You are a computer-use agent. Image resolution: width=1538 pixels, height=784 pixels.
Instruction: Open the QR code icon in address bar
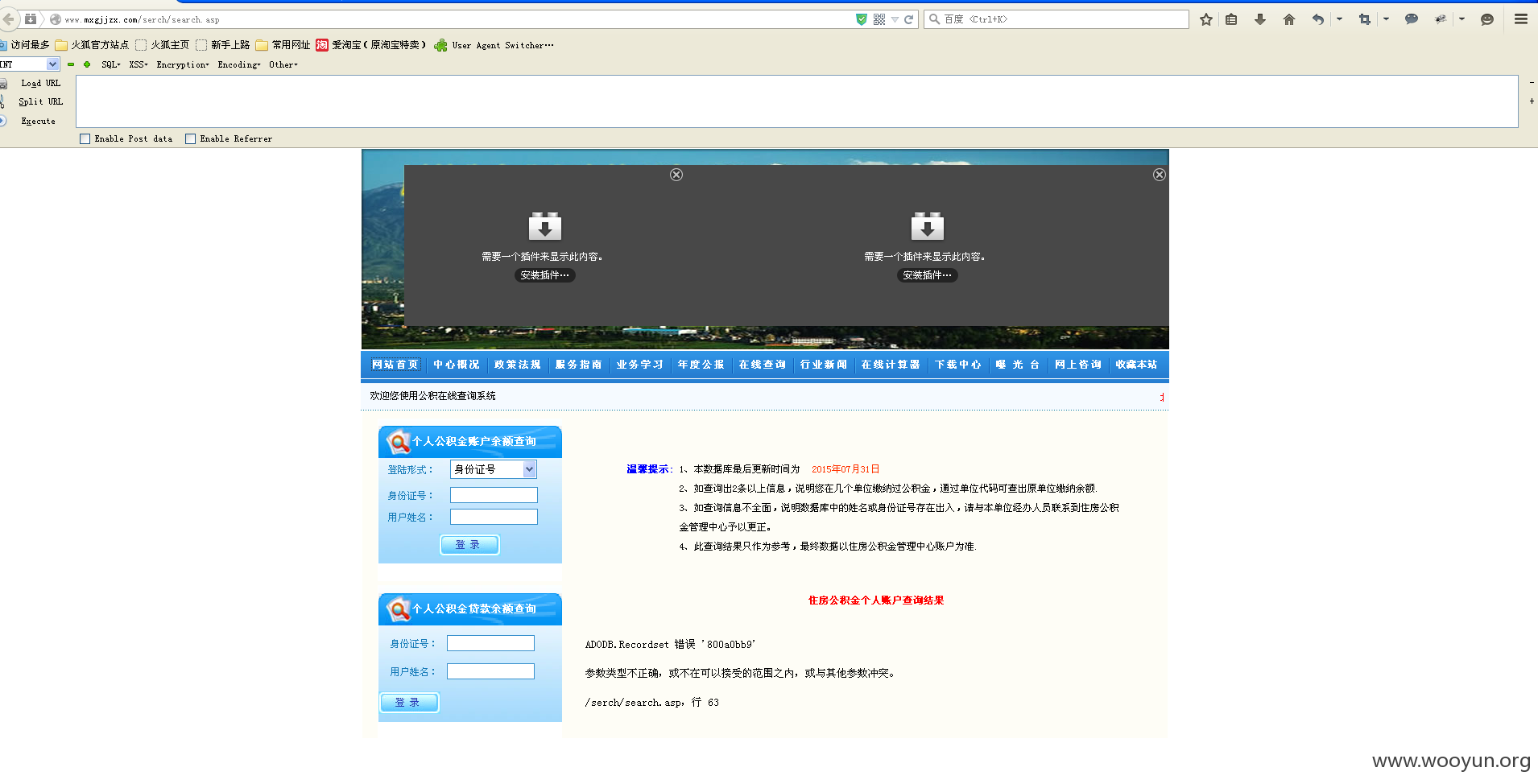coord(879,19)
